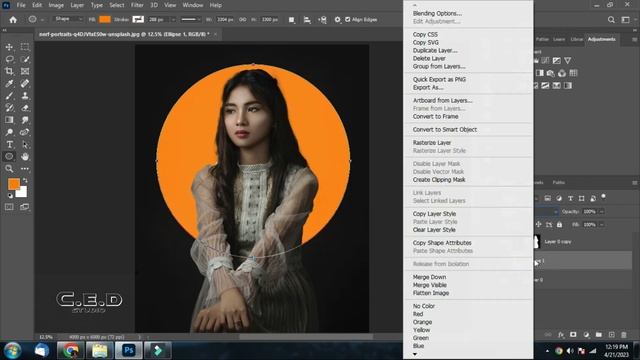This screenshot has height=360, width=640.
Task: Open path alignment options icon
Action: [307, 20]
